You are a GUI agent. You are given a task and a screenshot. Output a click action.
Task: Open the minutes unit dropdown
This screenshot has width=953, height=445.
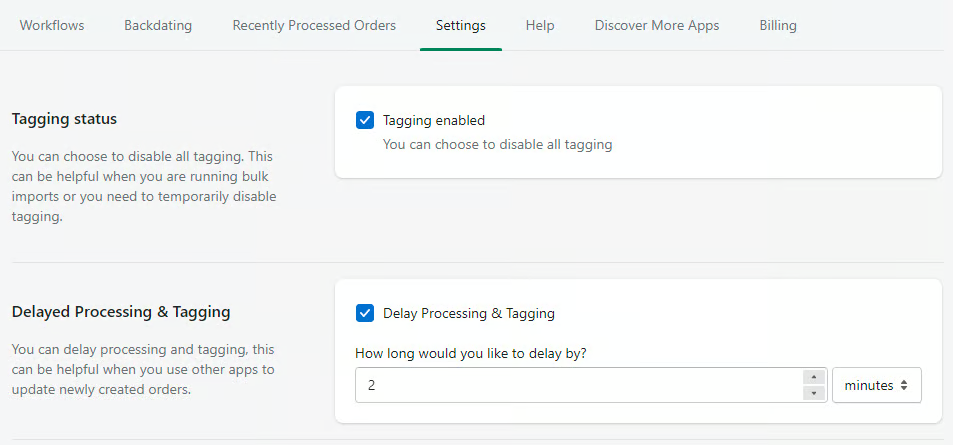coord(876,385)
